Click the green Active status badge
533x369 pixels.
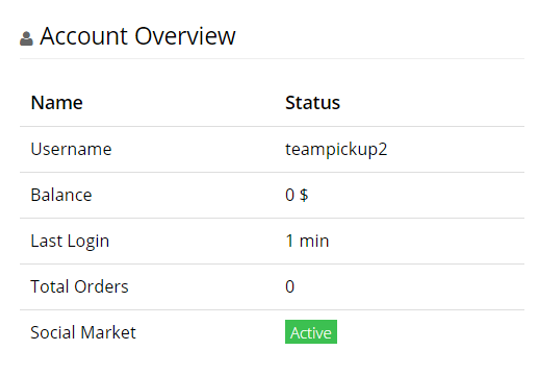coord(311,332)
